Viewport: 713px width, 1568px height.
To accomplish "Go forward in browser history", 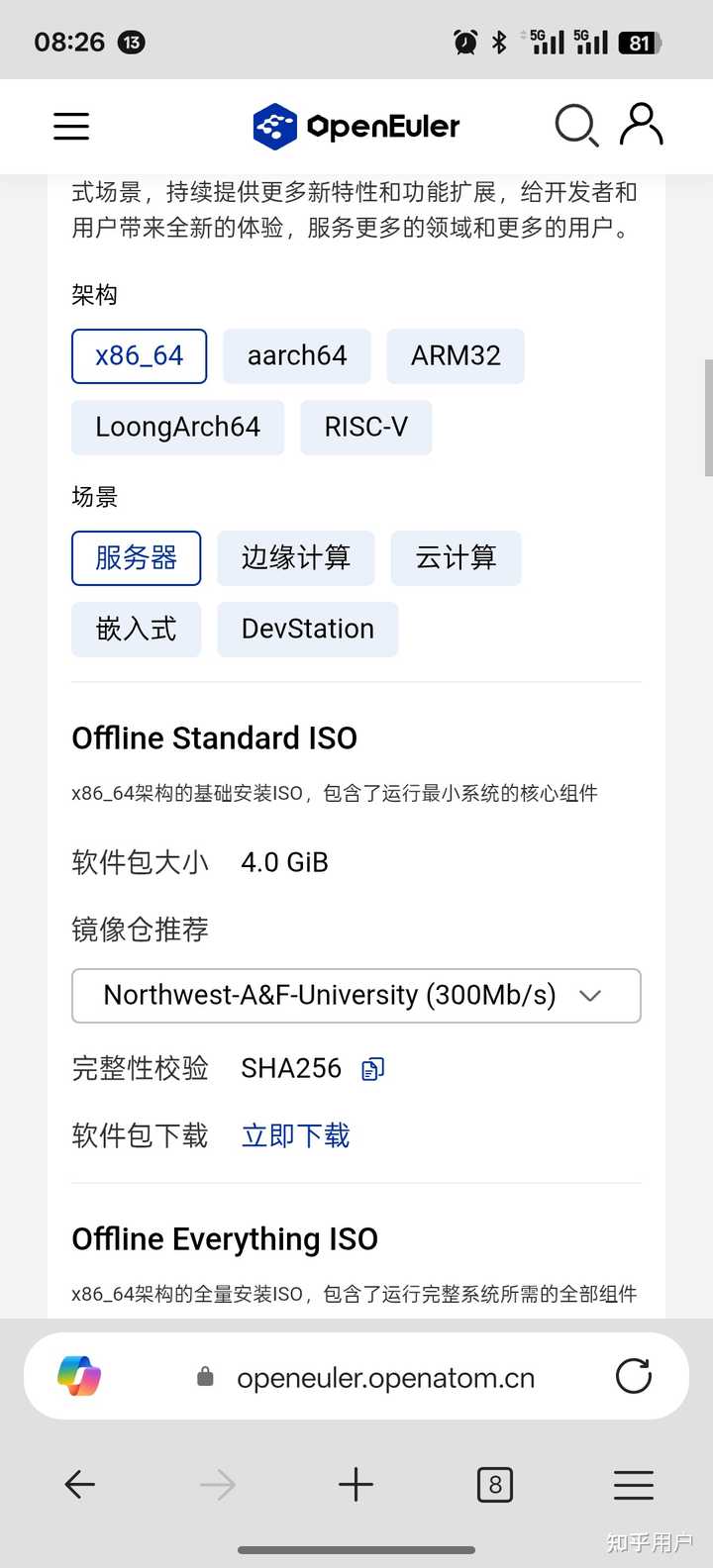I will [x=218, y=1484].
